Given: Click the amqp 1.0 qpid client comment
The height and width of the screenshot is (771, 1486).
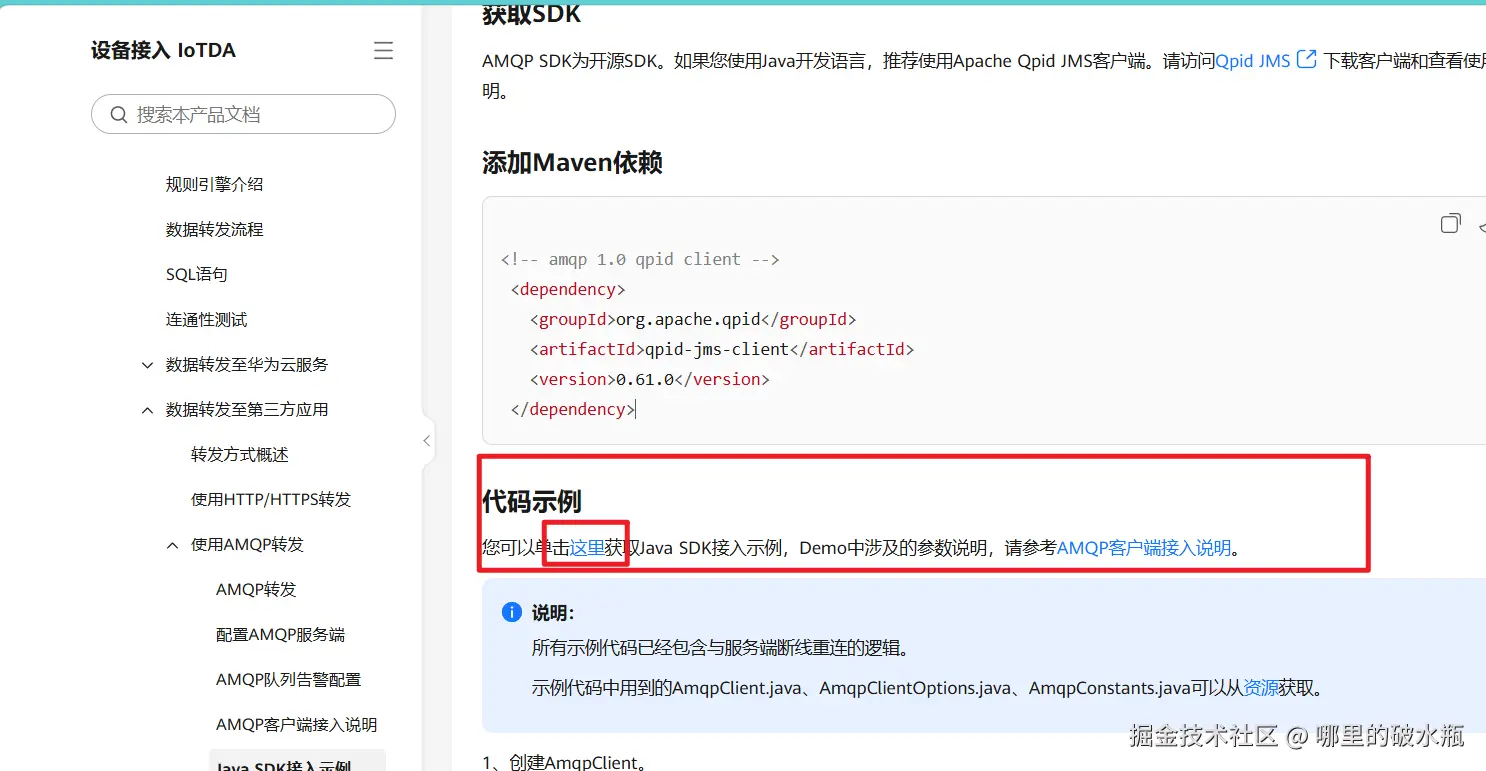Looking at the screenshot, I should tap(640, 260).
